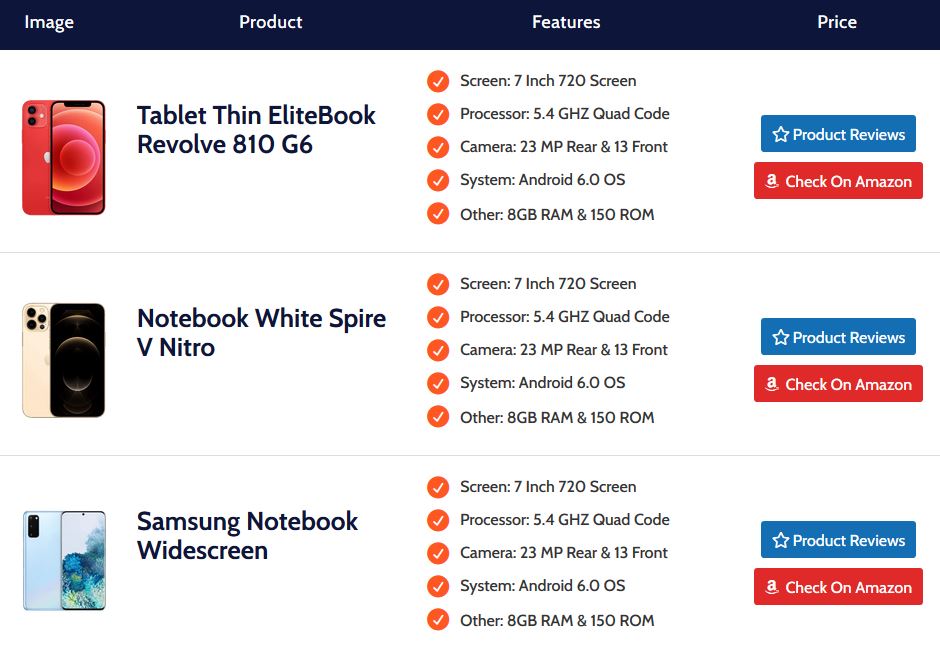
Task: Open Product Reviews for Tablet Thin EliteBook
Action: 838,134
